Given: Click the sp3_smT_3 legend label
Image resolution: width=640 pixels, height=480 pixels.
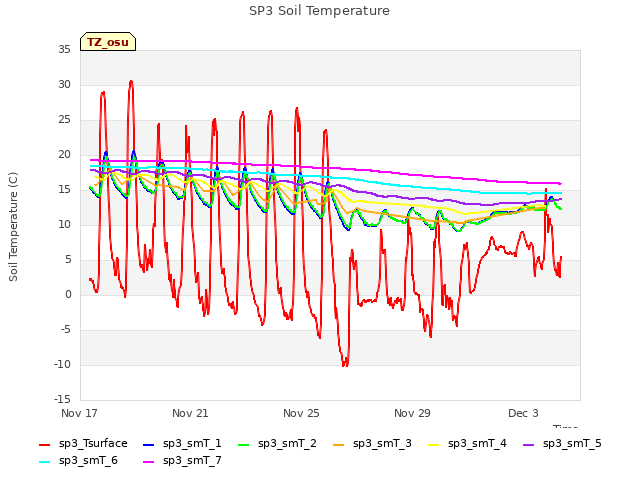Looking at the screenshot, I should (x=382, y=444).
